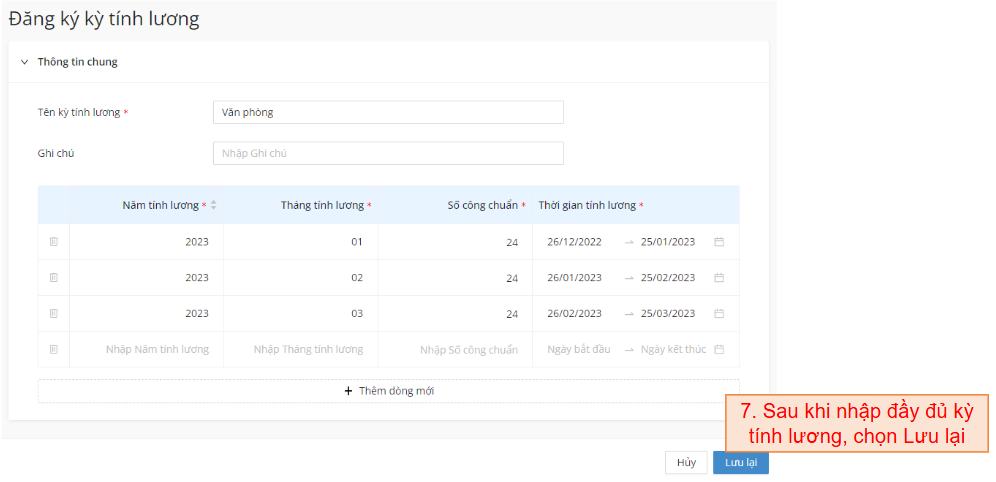996x482 pixels.
Task: Sort by Năm tính lương column arrows
Action: pyautogui.click(x=213, y=205)
